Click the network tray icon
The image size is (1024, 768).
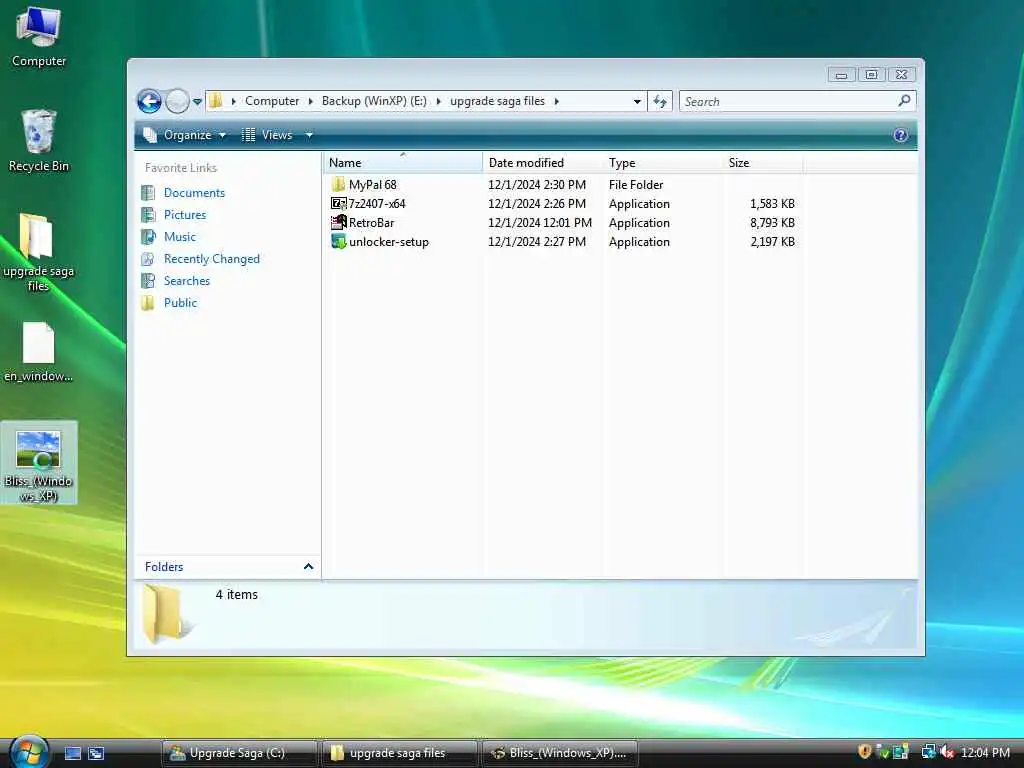(x=928, y=752)
